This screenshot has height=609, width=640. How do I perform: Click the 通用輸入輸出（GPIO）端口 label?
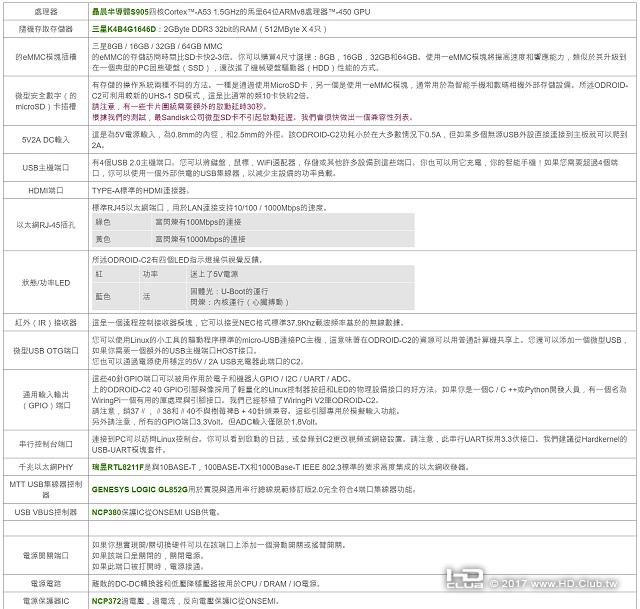point(46,400)
